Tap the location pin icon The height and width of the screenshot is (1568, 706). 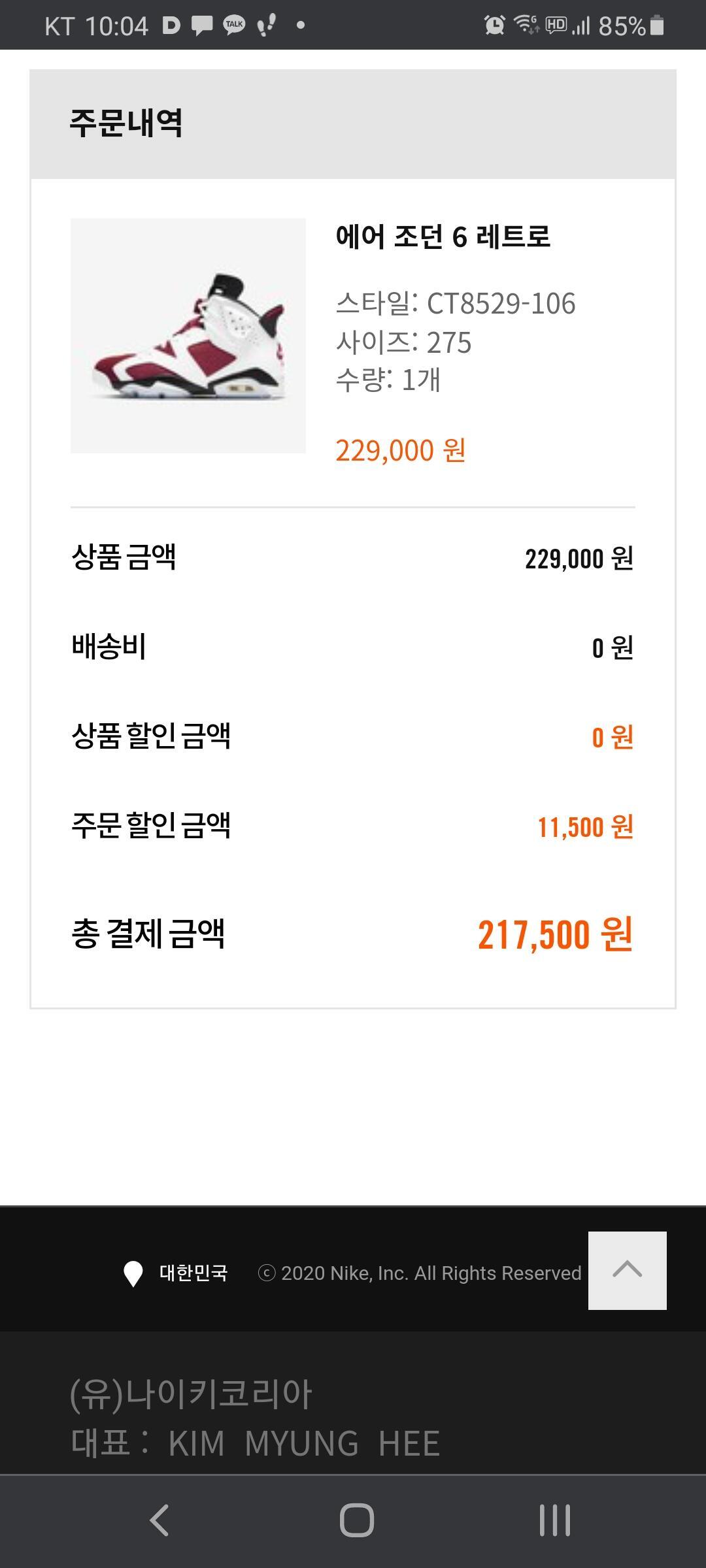click(133, 1273)
